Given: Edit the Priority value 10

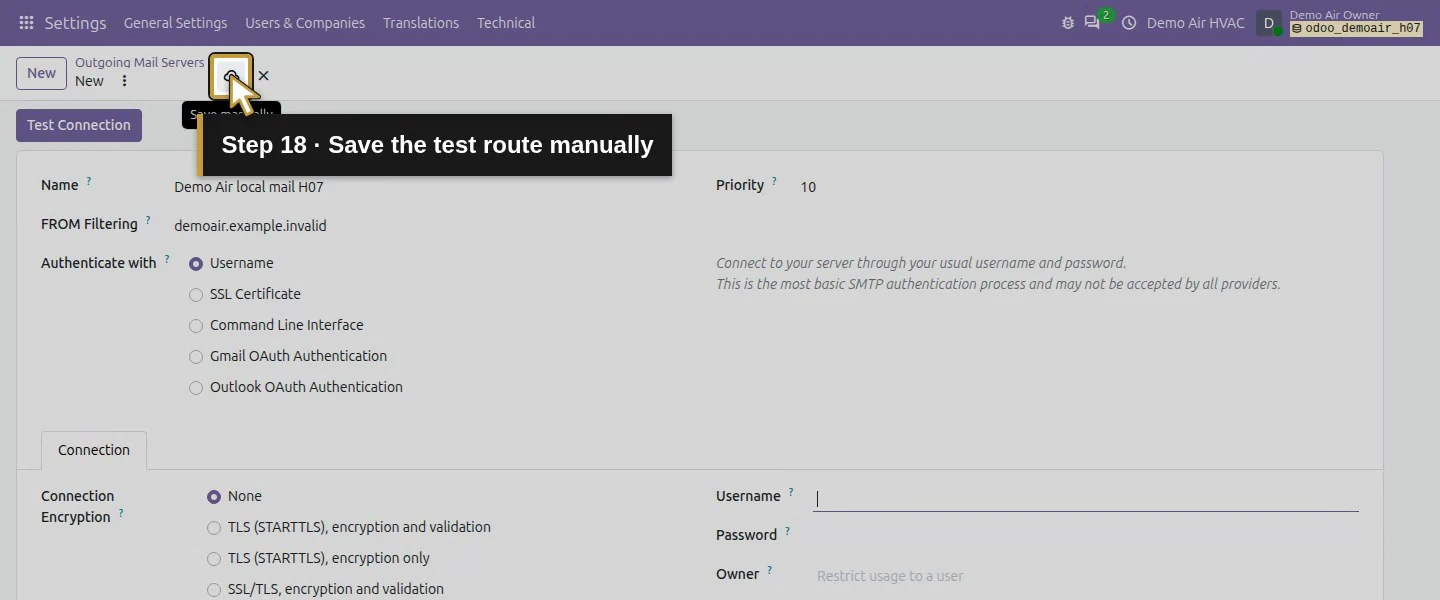Looking at the screenshot, I should pos(1078,187).
